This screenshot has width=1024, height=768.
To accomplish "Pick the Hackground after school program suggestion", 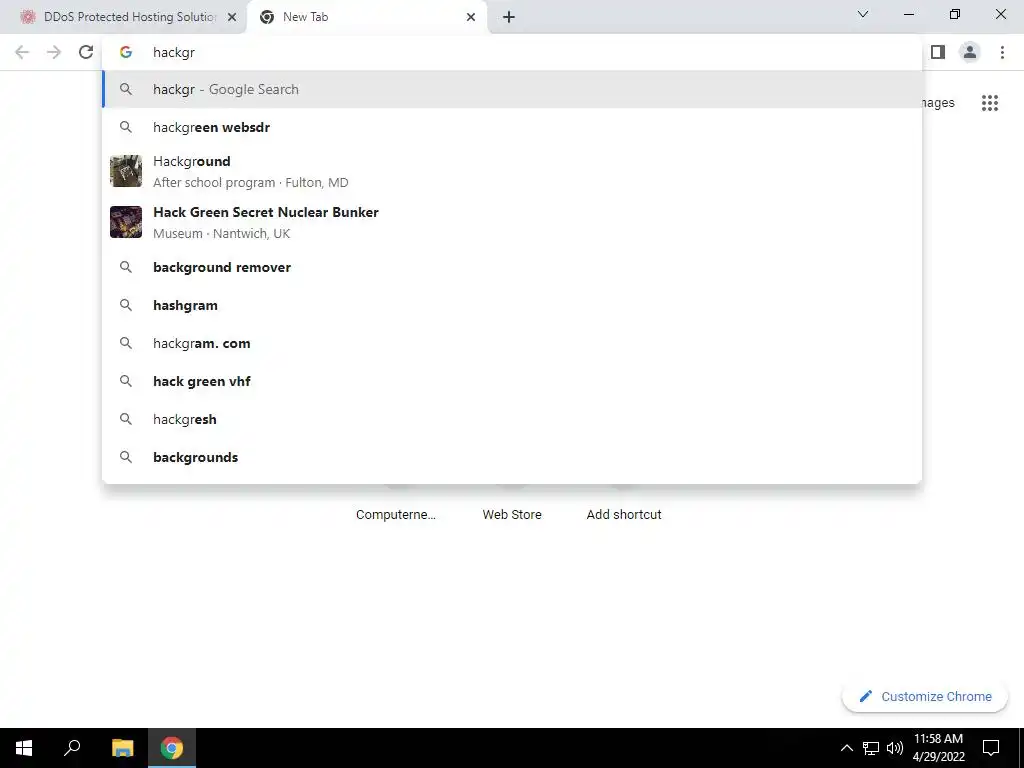I will click(512, 171).
